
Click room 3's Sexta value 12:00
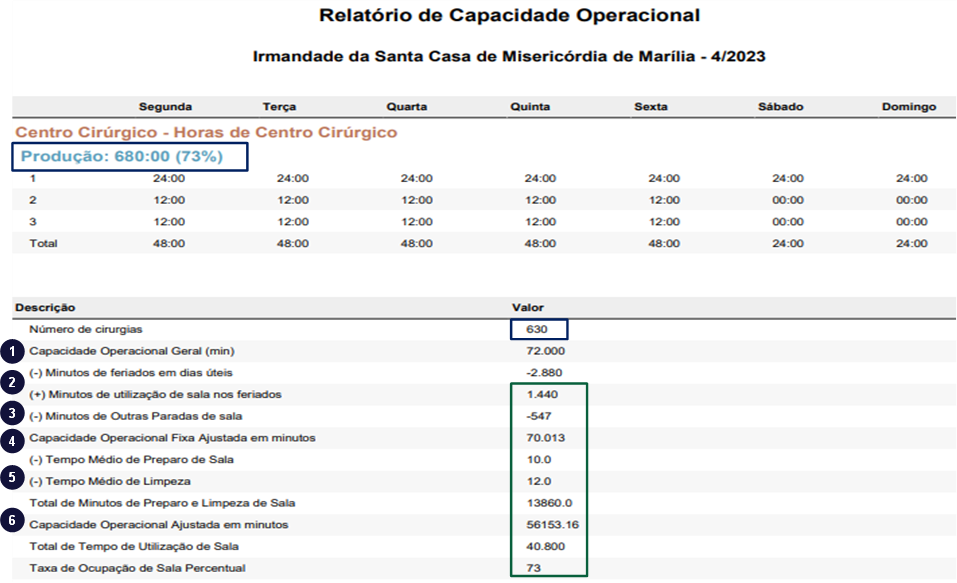tap(664, 222)
